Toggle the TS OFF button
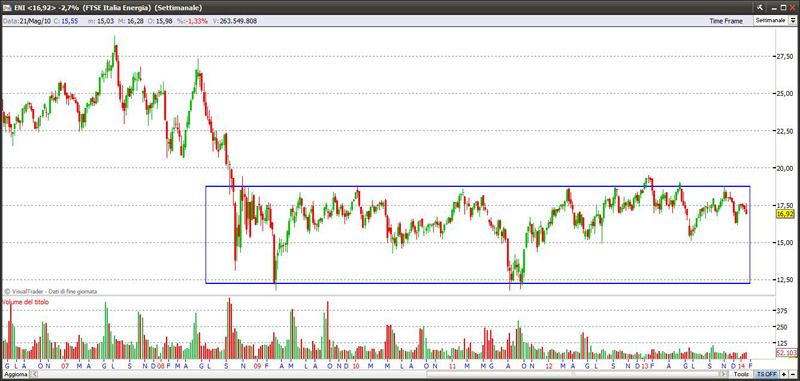800x381 pixels. (767, 374)
